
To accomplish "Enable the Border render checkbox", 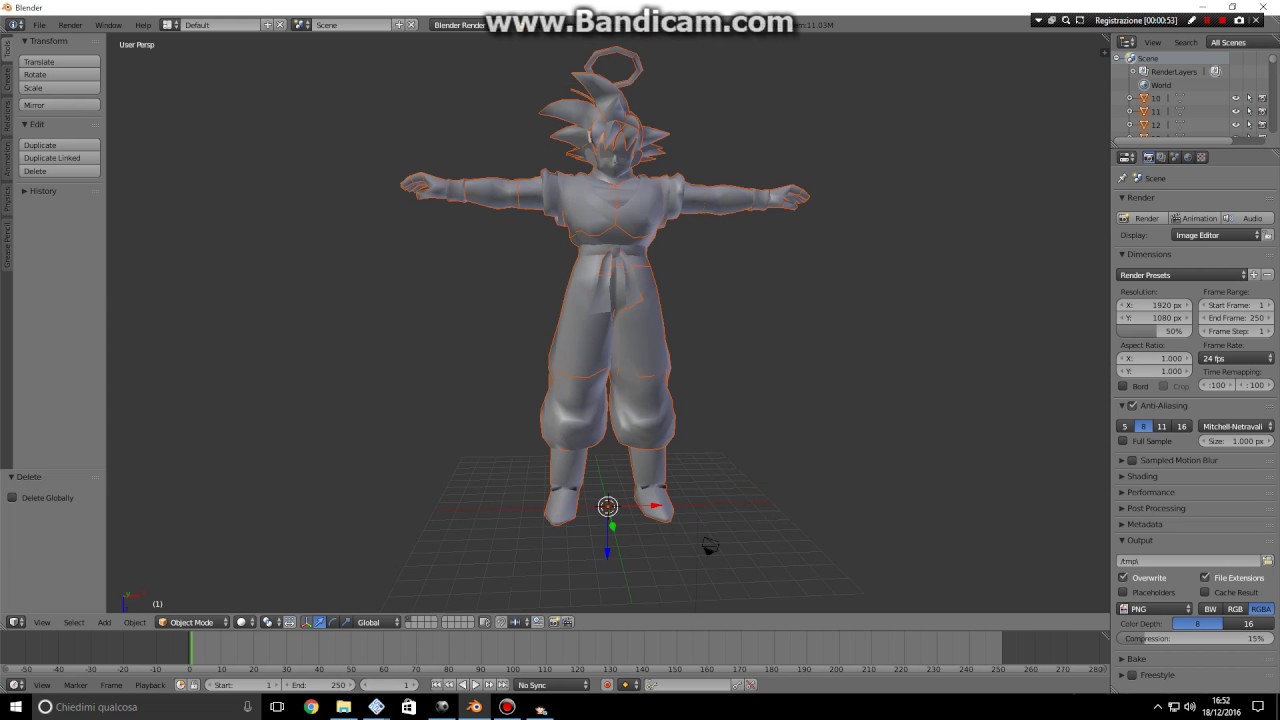I will click(1123, 386).
